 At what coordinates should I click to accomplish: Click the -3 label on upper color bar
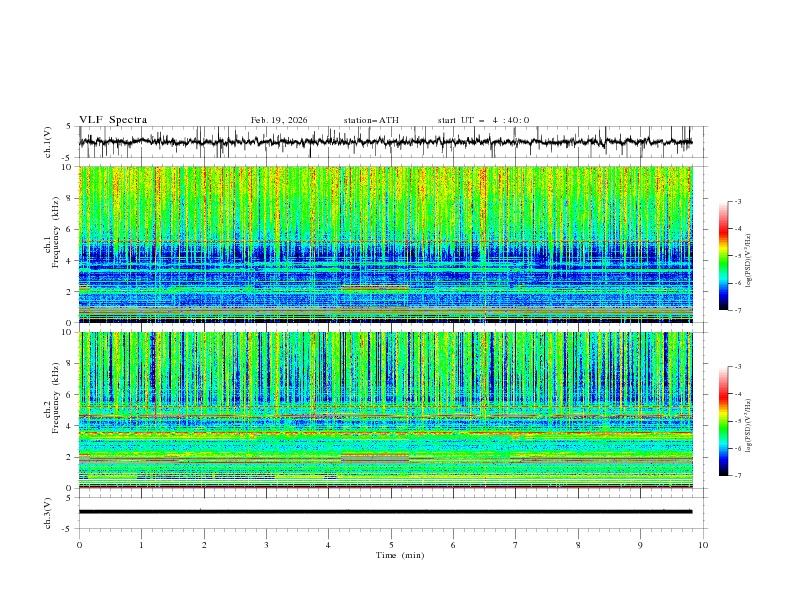(x=738, y=202)
